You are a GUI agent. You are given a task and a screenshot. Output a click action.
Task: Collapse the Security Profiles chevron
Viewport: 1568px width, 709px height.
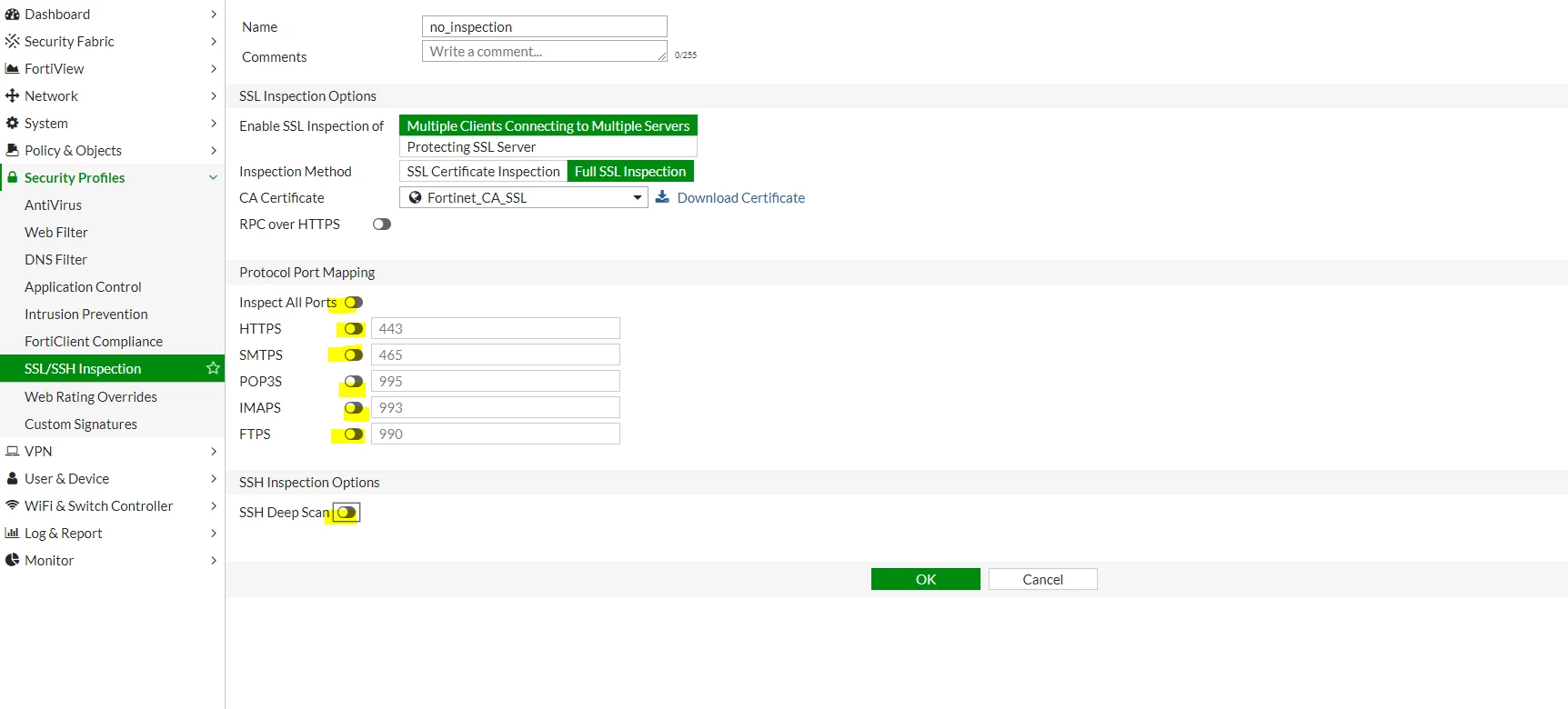pyautogui.click(x=214, y=178)
